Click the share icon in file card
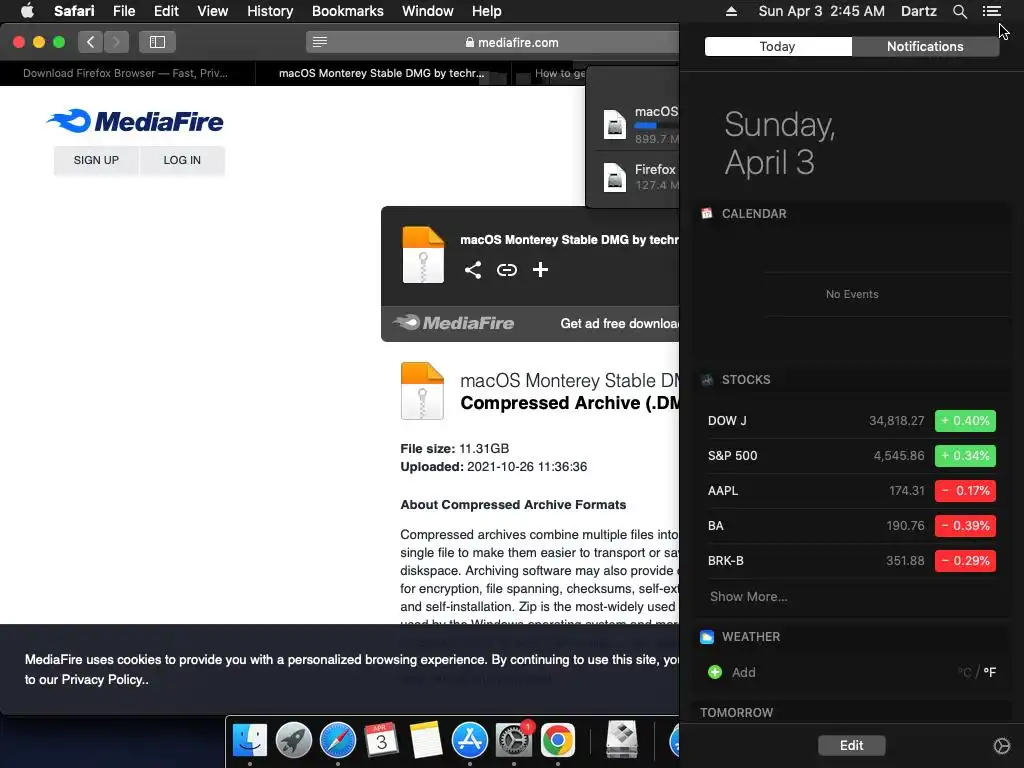The width and height of the screenshot is (1024, 768). pyautogui.click(x=473, y=270)
